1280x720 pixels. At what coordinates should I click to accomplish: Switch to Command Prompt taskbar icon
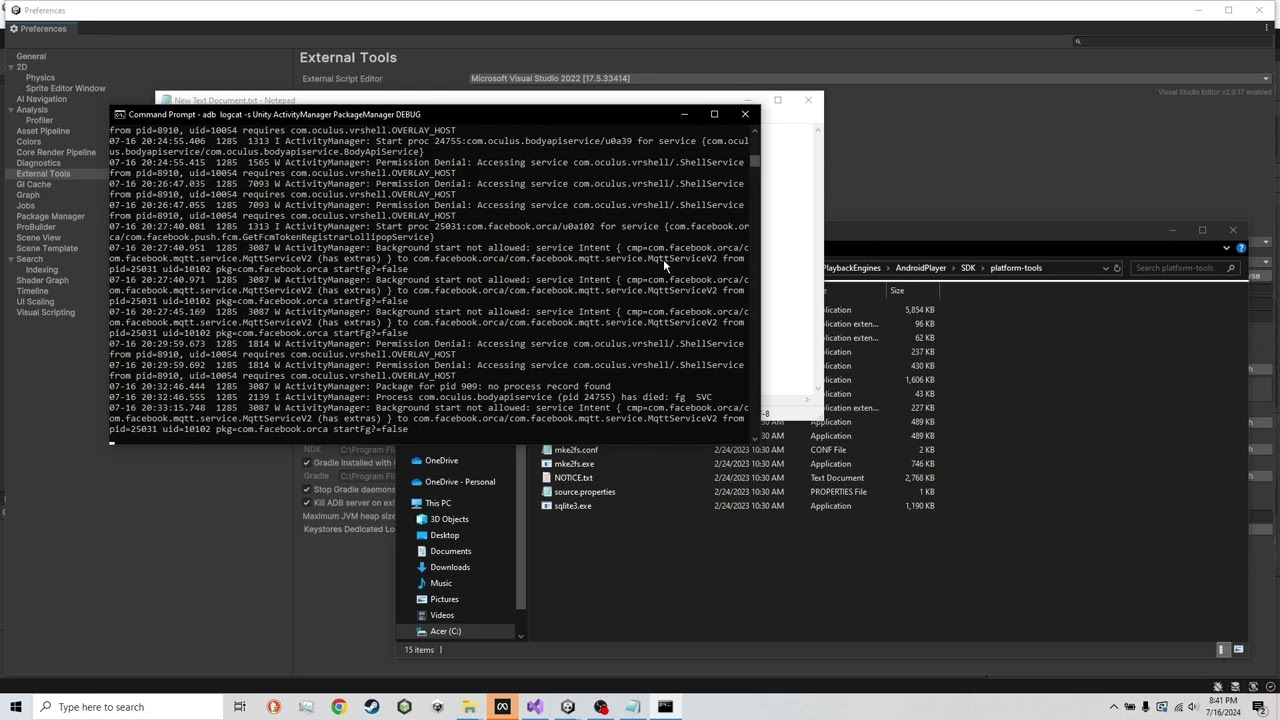(x=665, y=707)
